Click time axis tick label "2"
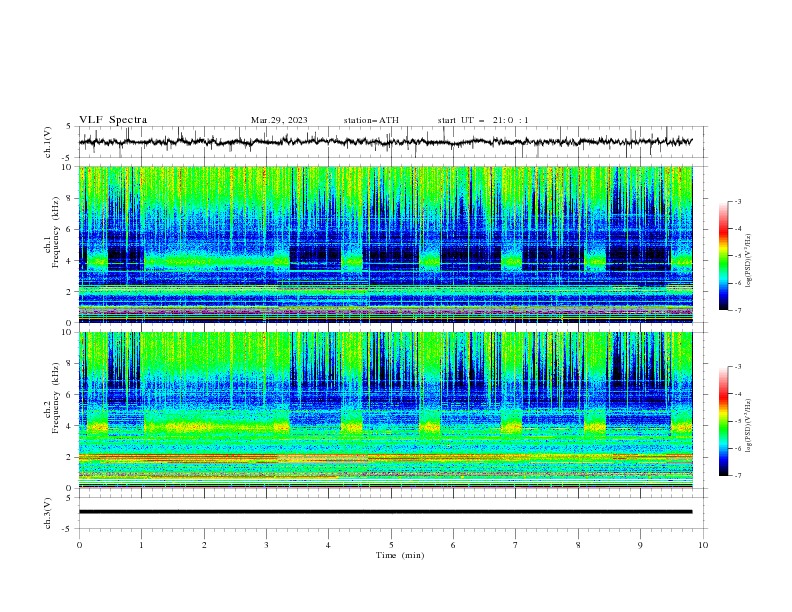The image size is (792, 612). pyautogui.click(x=204, y=545)
